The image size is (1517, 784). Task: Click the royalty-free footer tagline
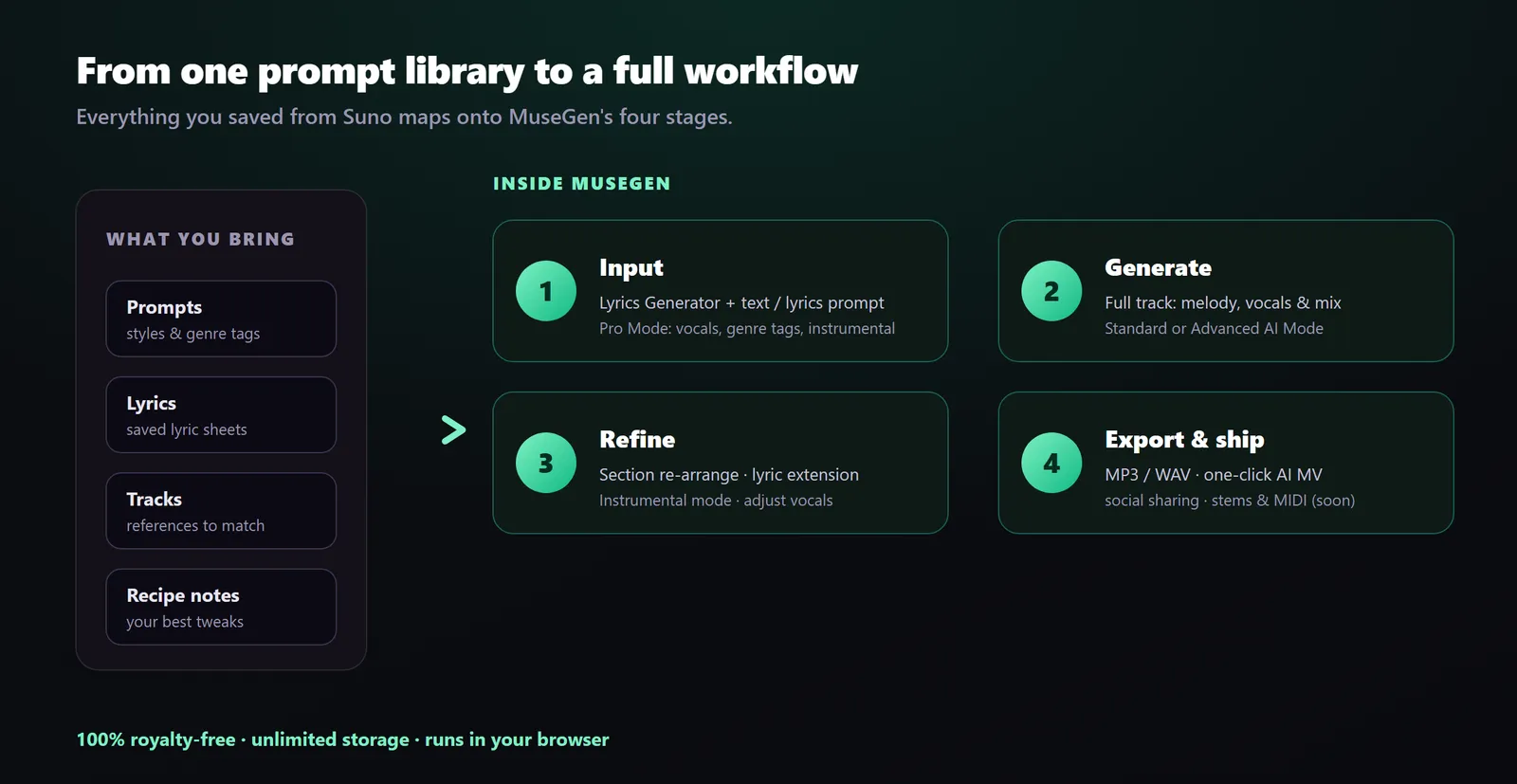coord(342,739)
